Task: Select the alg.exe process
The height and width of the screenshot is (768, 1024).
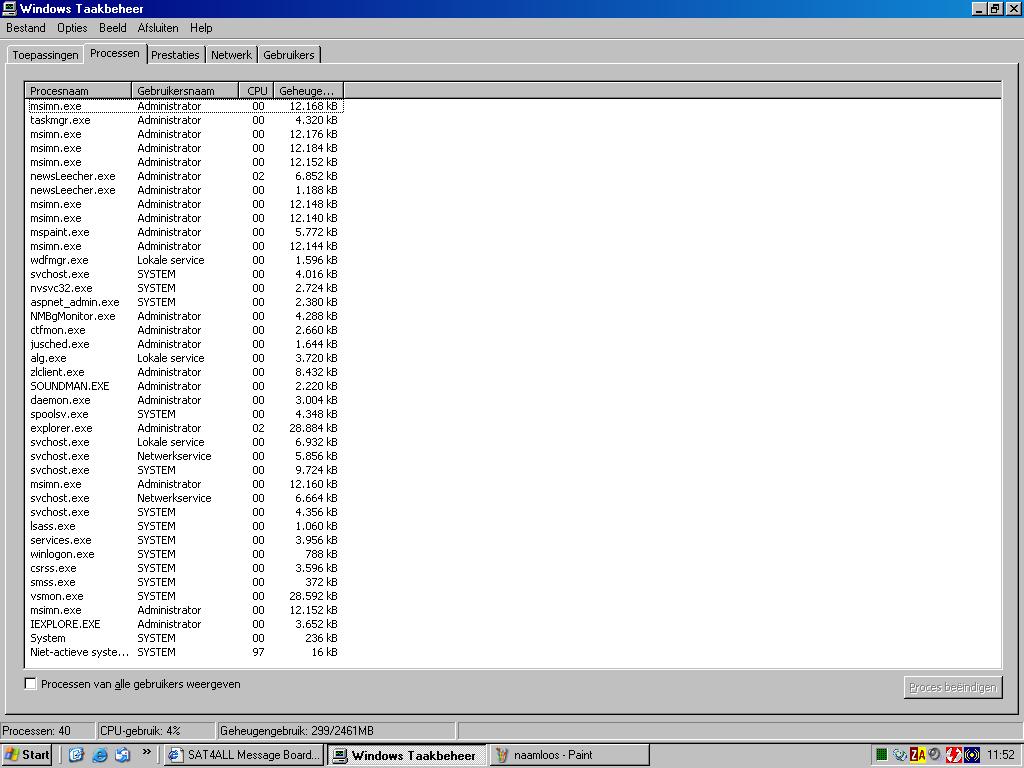Action: point(185,358)
